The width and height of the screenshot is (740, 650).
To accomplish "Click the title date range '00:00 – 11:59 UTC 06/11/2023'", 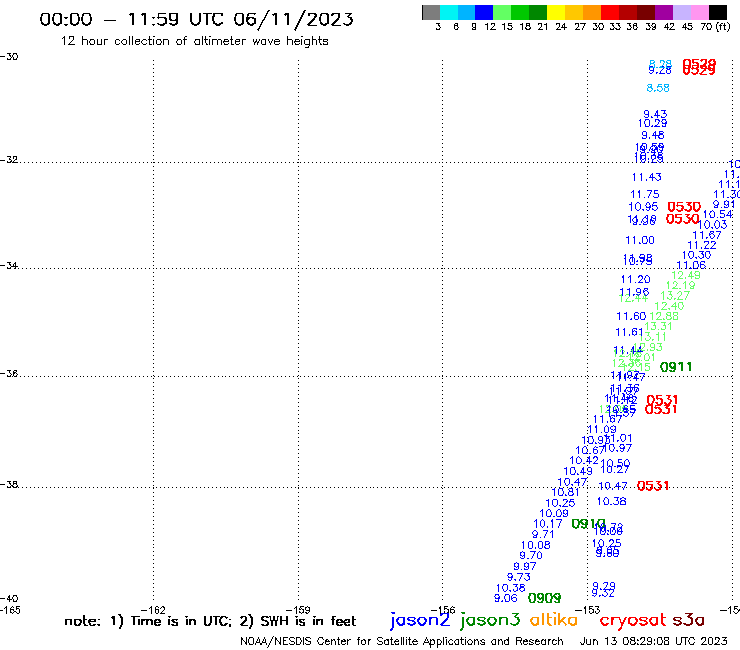I will 196,19.
